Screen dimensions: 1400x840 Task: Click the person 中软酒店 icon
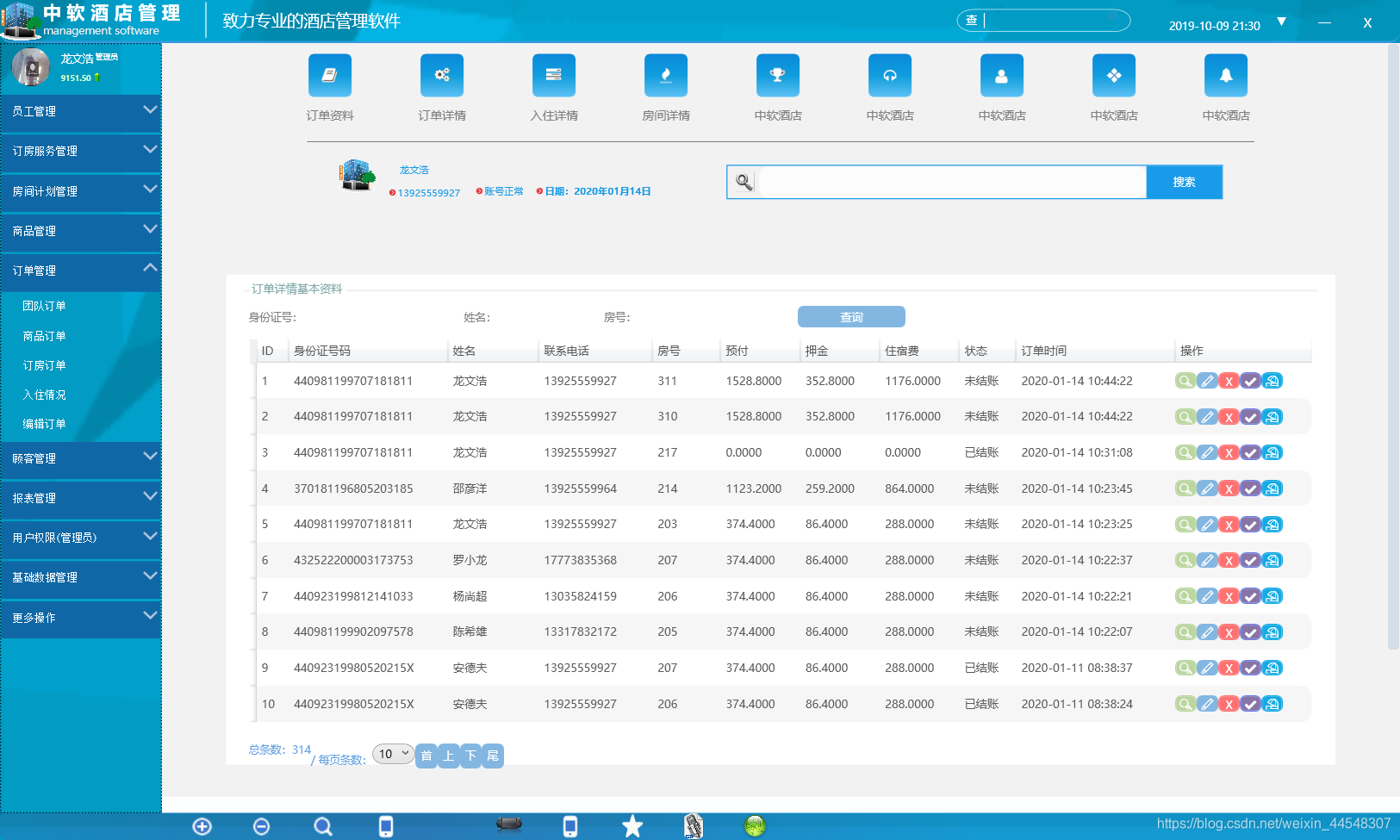(1002, 76)
